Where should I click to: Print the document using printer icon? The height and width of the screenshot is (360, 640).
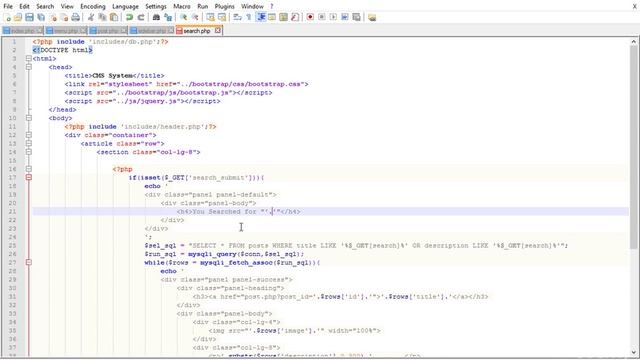(76, 17)
